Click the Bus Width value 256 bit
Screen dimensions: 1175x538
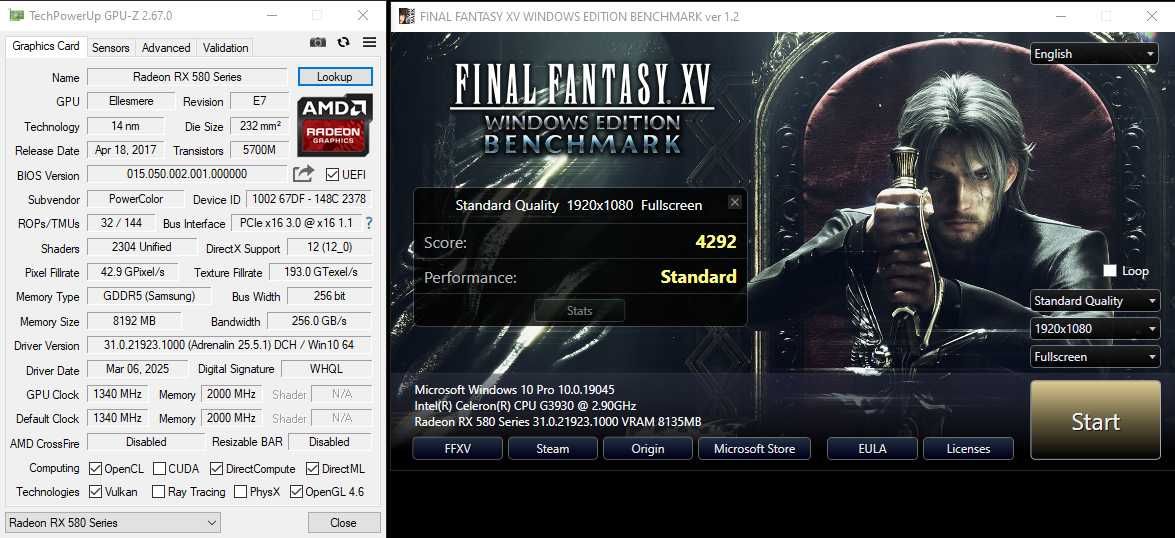[x=330, y=296]
